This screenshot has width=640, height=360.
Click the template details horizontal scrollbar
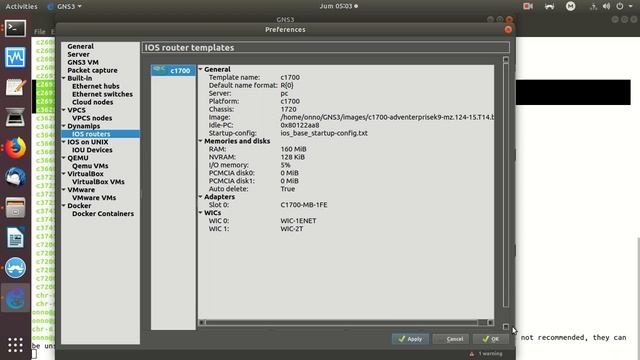(x=342, y=322)
